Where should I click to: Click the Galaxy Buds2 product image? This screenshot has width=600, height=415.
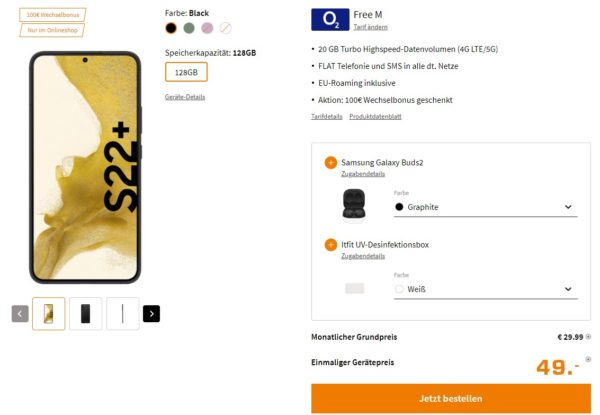click(x=354, y=204)
